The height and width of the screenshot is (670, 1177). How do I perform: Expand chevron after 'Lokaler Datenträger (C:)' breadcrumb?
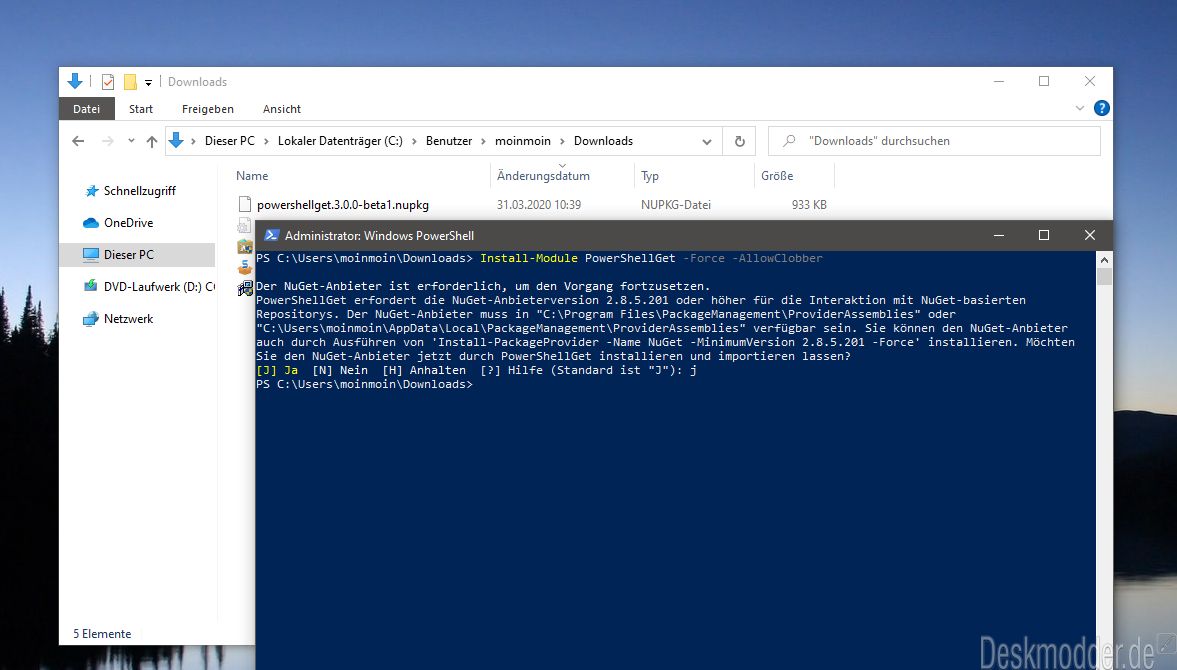coord(414,141)
